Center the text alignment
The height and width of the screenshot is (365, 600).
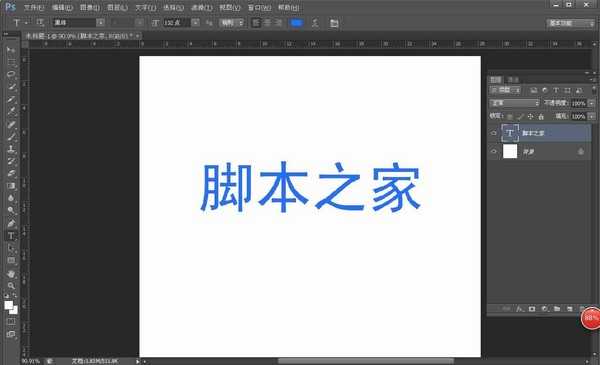(x=267, y=23)
